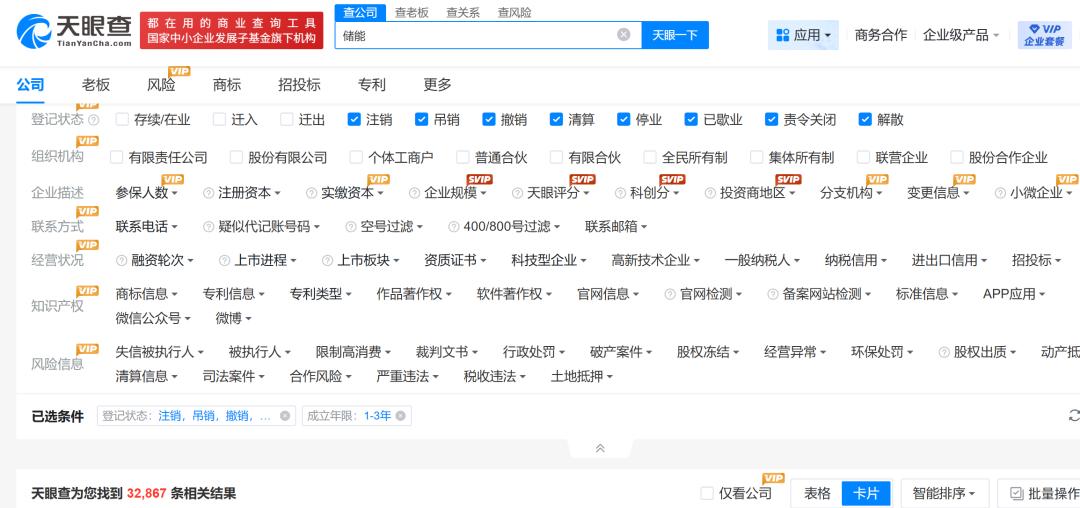Click the help icon before 小微企业
This screenshot has width=1080, height=508.
pyautogui.click(x=1001, y=193)
